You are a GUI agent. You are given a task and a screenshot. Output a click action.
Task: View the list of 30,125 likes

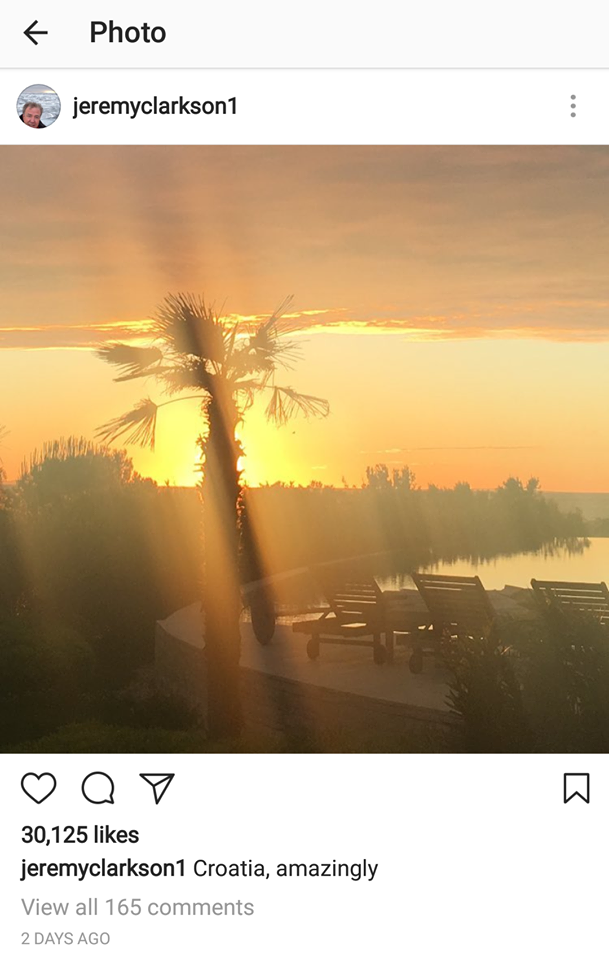point(80,834)
